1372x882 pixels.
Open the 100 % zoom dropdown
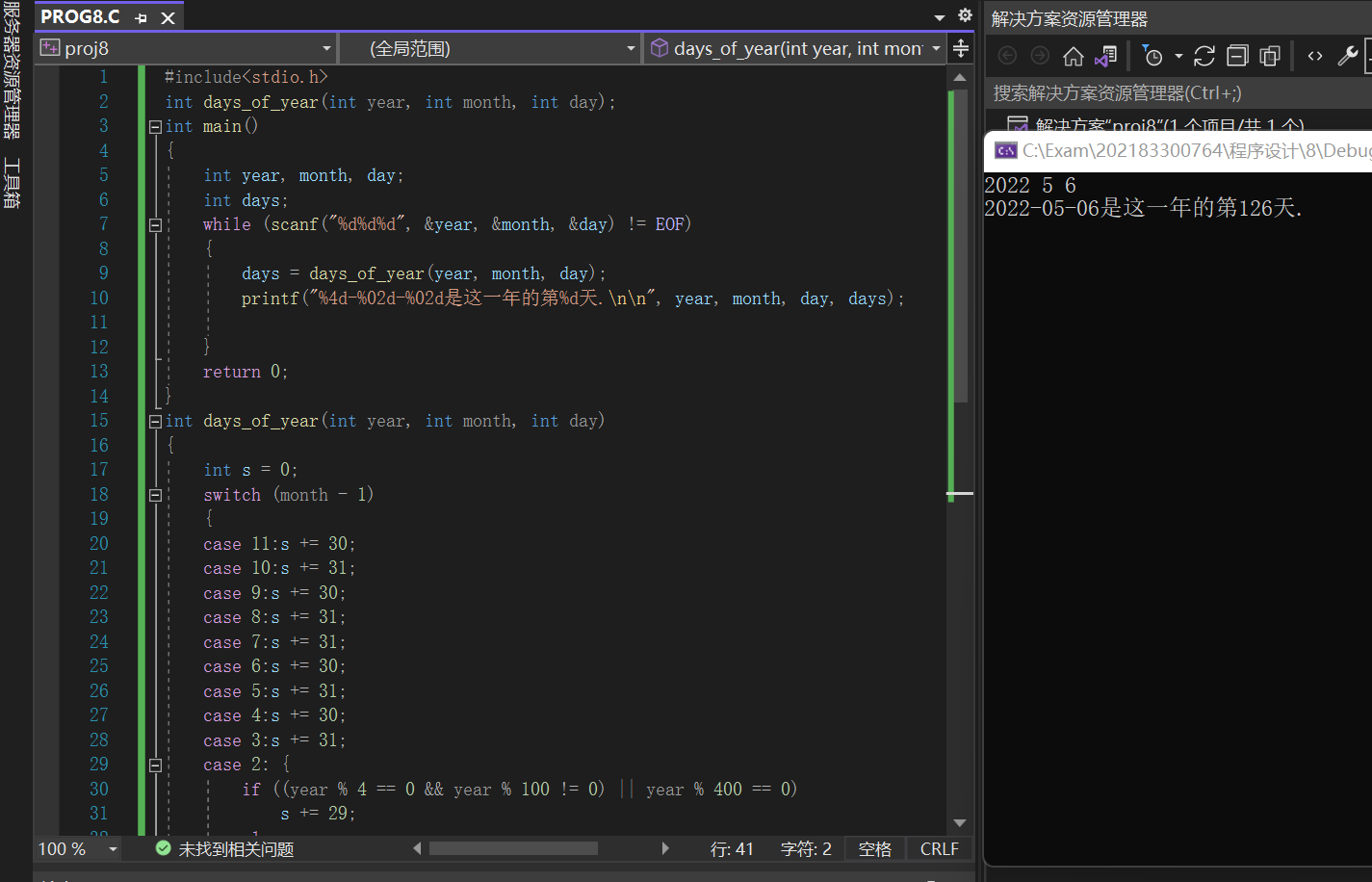pos(113,849)
